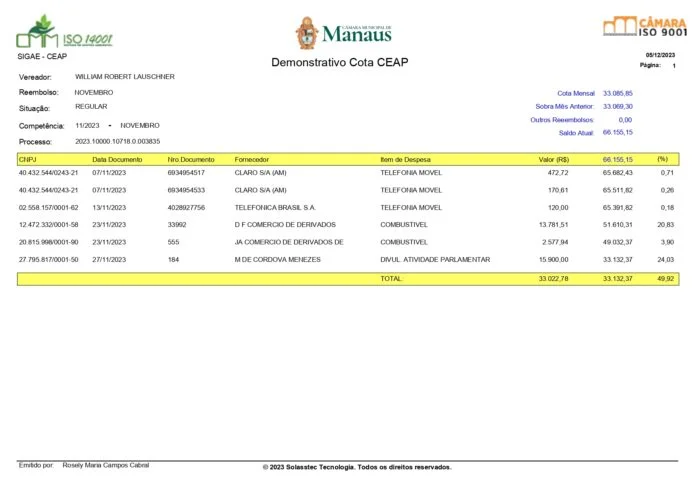Select the TOTAL row label
This screenshot has width=696, height=492.
tap(392, 279)
